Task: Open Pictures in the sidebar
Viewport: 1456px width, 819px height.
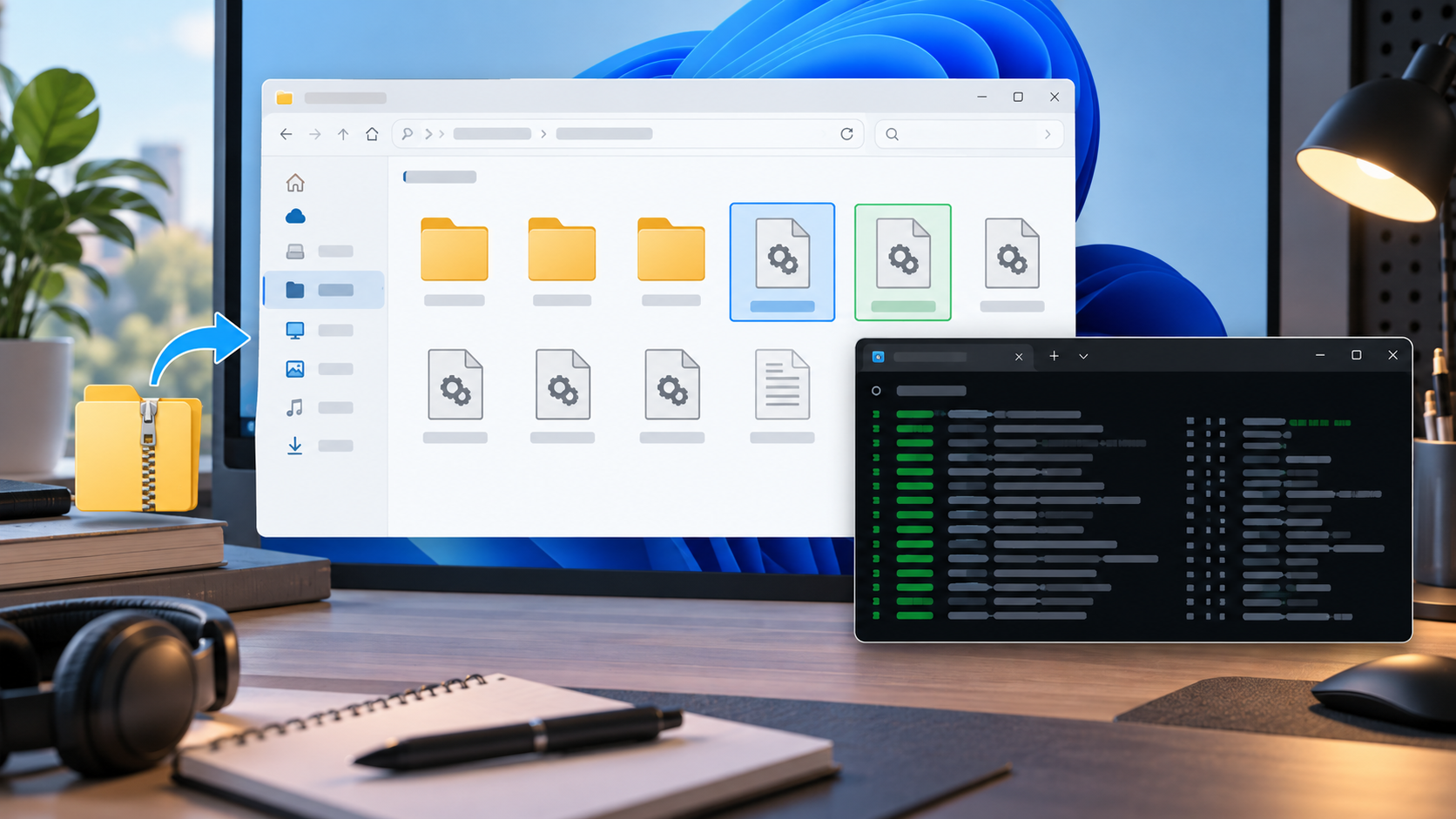Action: 320,369
